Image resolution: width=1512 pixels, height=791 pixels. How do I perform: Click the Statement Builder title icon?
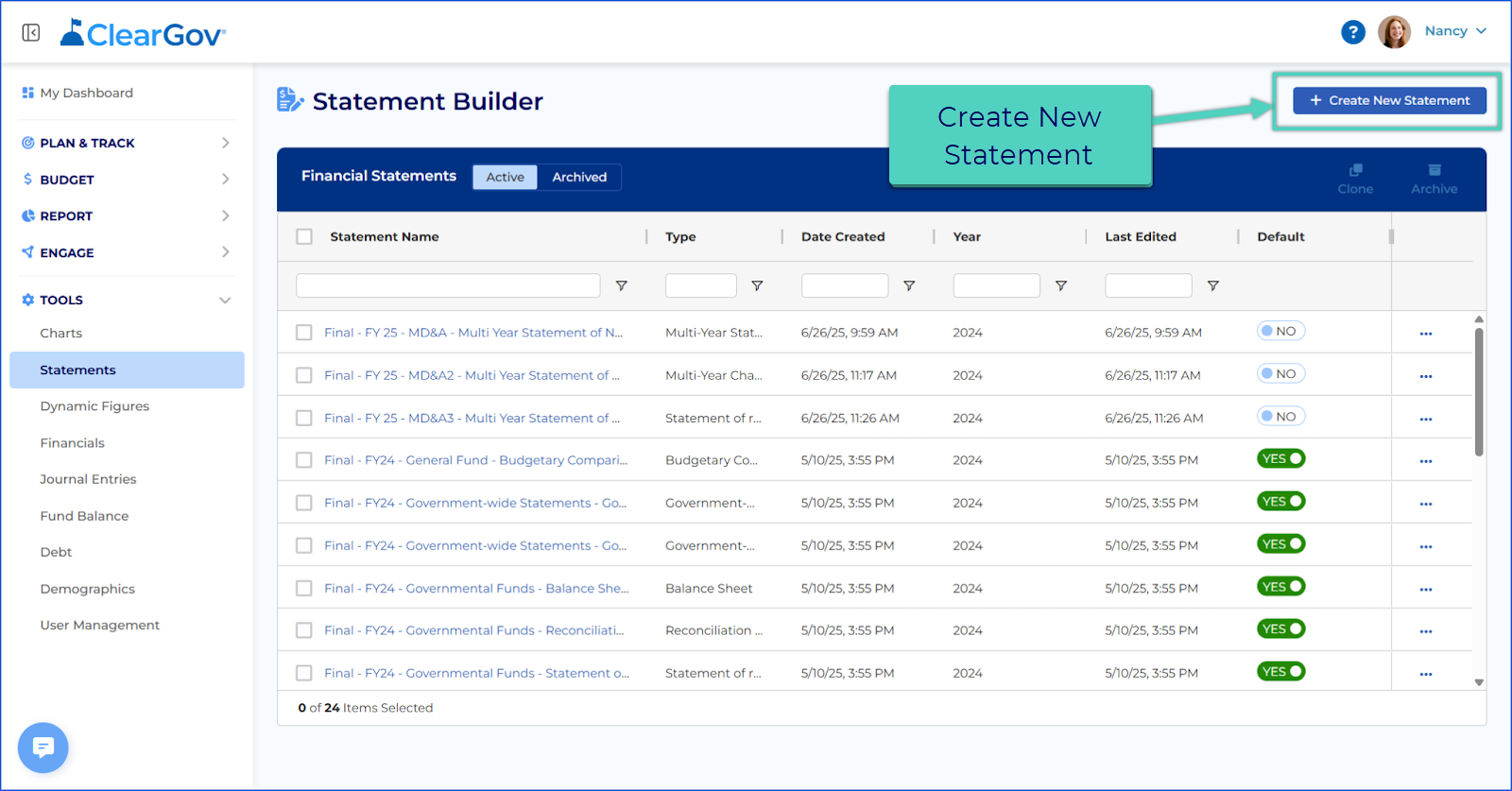290,99
